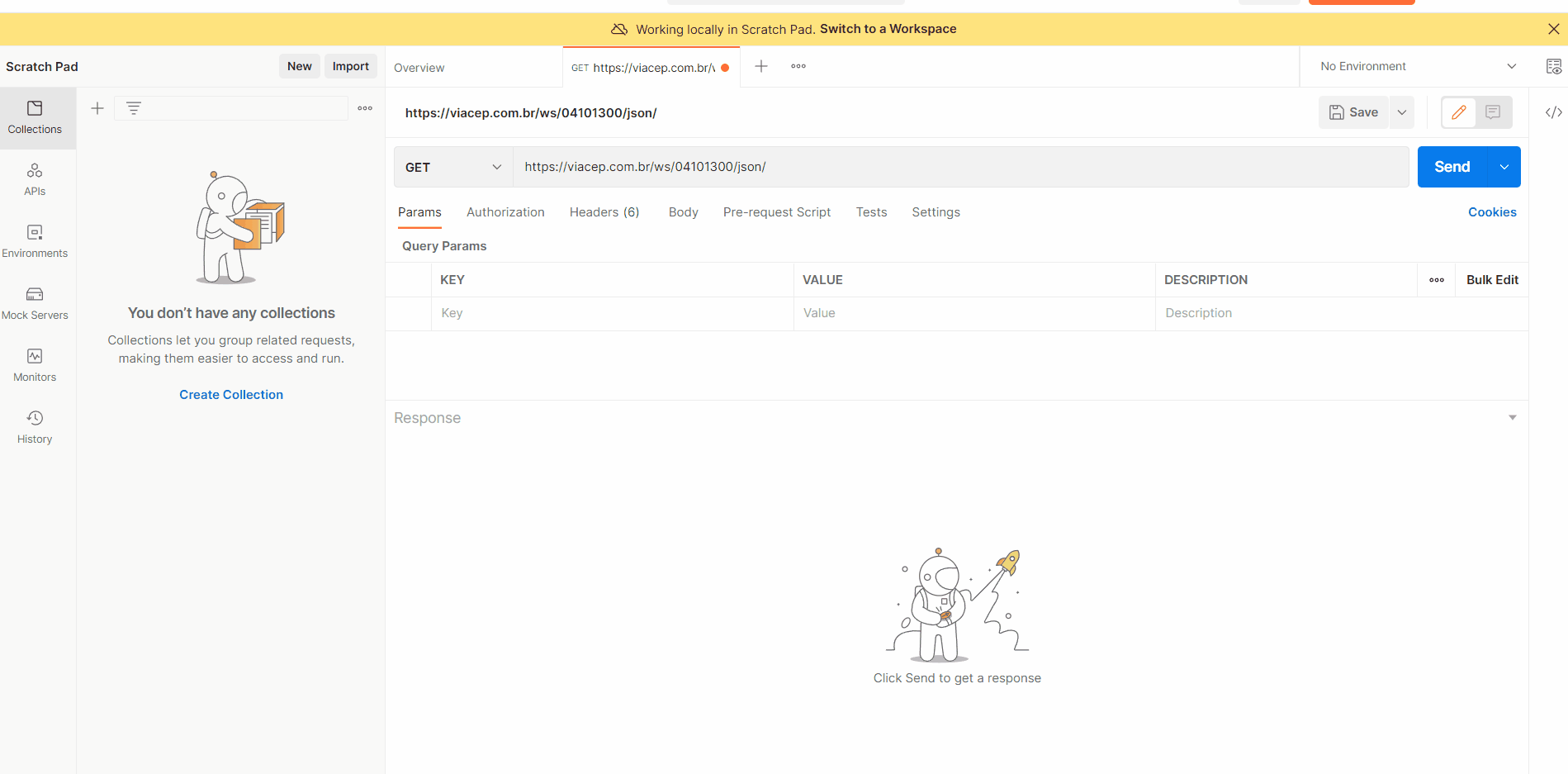The image size is (1568, 774).
Task: Open the Pre-request Script tab
Action: (777, 212)
